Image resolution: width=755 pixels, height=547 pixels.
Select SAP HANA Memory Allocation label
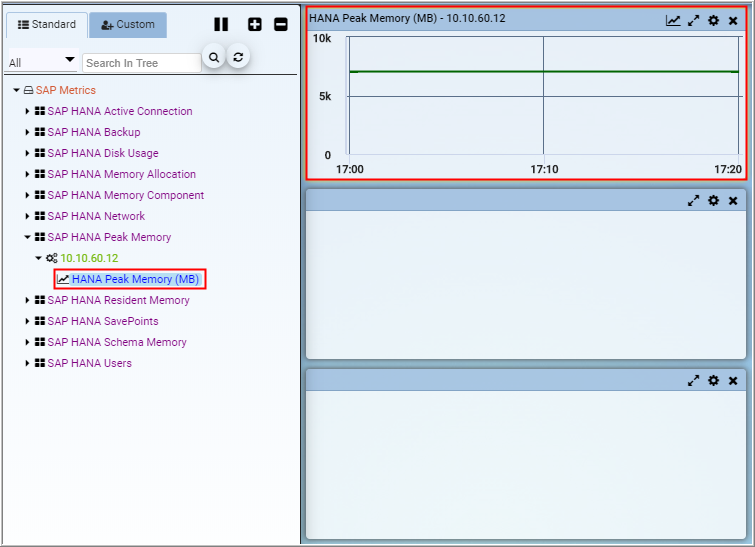coord(122,174)
